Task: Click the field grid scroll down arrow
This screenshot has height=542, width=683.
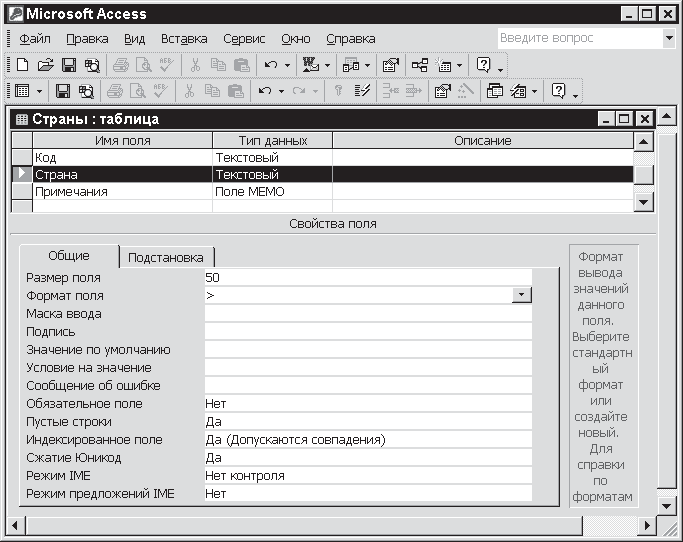Action: point(644,202)
